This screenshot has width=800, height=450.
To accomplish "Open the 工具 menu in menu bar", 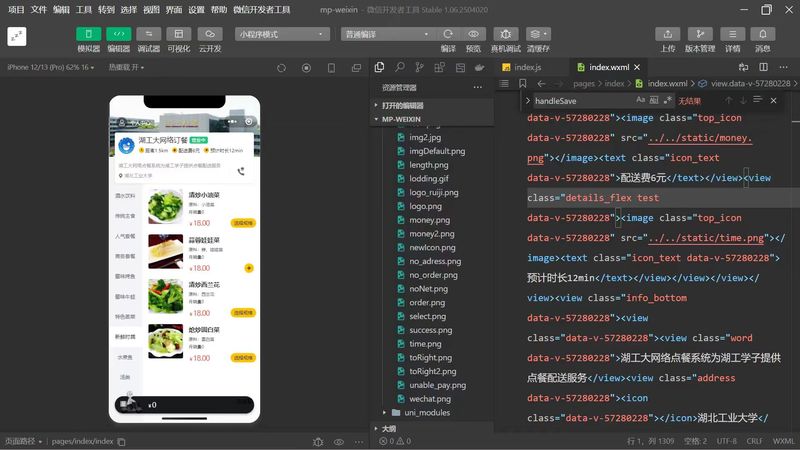I will [x=84, y=9].
